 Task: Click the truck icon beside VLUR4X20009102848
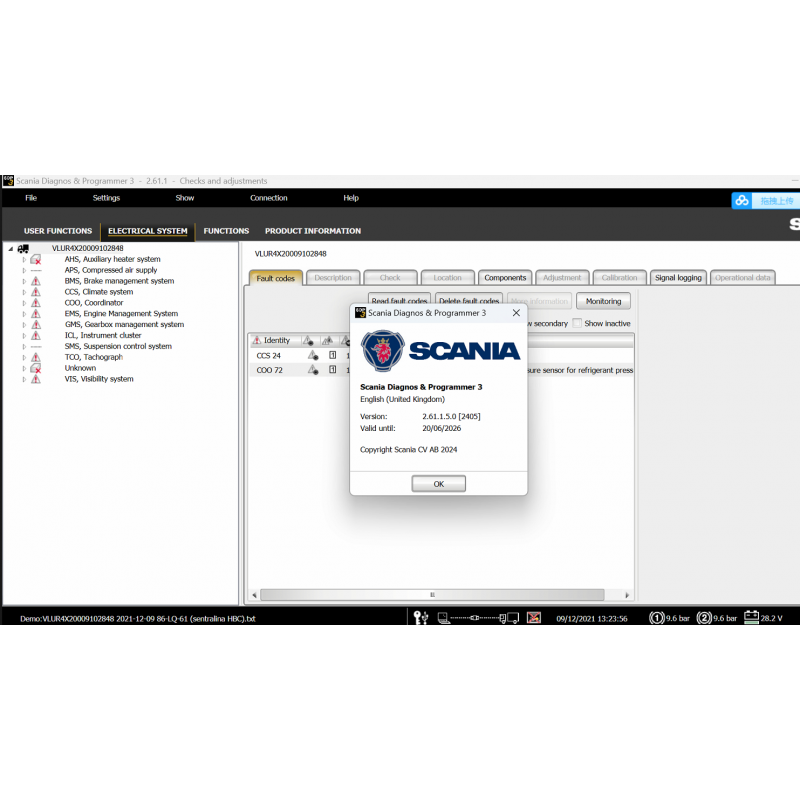coord(22,248)
